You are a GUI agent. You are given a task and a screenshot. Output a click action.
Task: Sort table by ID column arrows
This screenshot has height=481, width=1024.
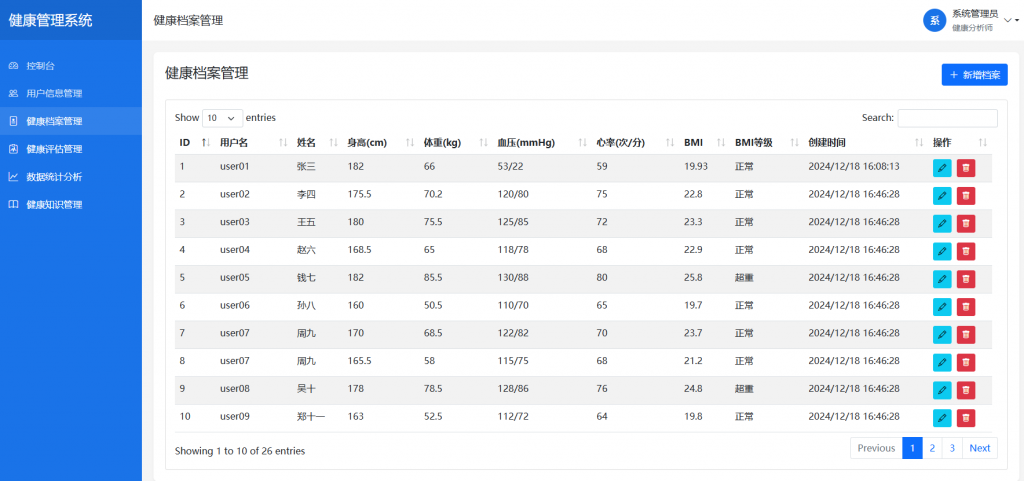tap(206, 142)
